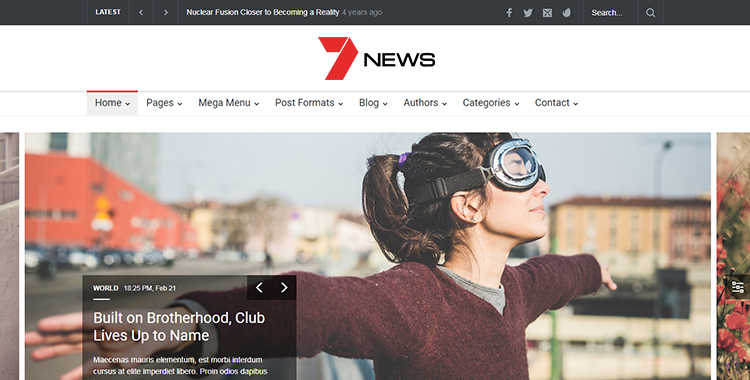The width and height of the screenshot is (750, 380).
Task: Open the settings sliders icon on right edge
Action: pos(739,287)
